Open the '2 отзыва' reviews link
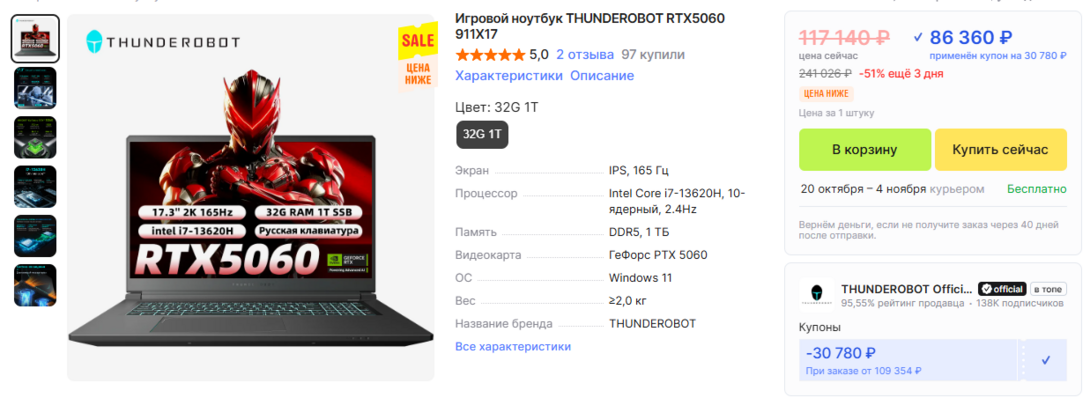This screenshot has width=1090, height=420. click(x=585, y=55)
